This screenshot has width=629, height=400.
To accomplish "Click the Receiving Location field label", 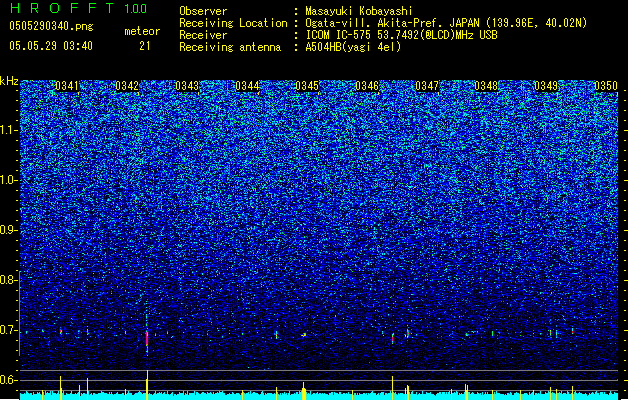I will click(233, 23).
